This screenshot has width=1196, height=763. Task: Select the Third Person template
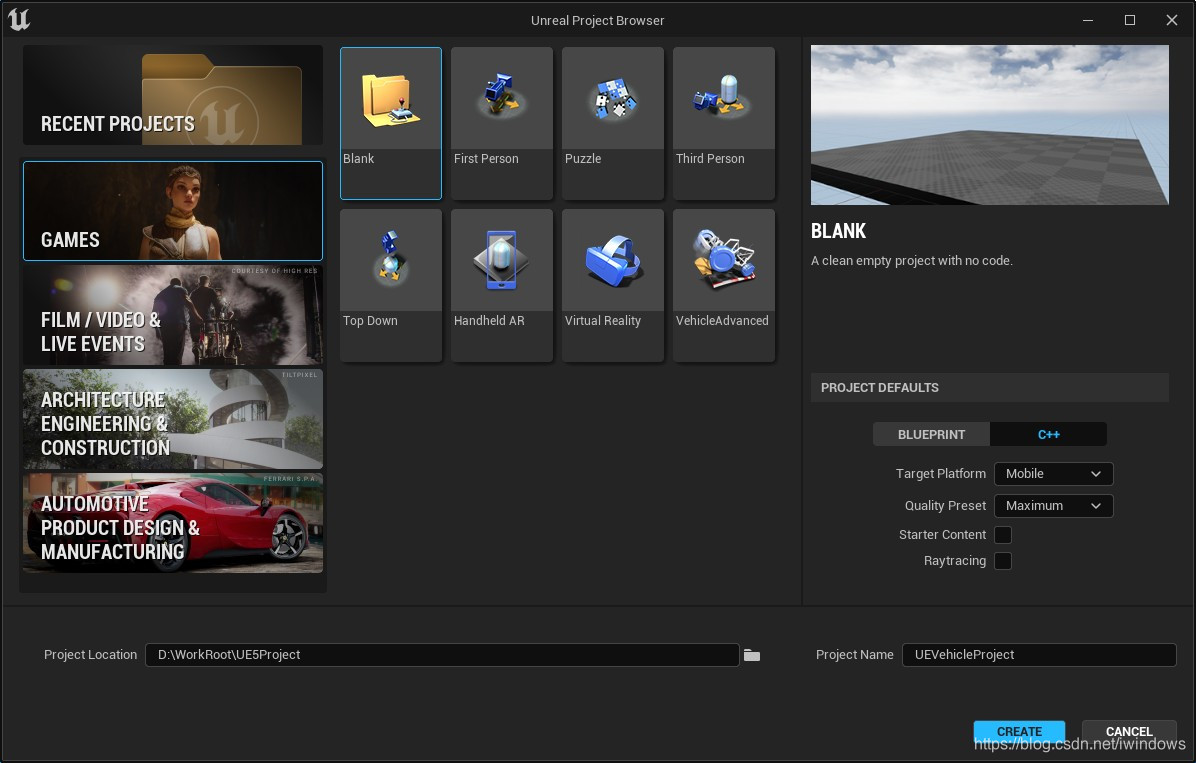click(x=724, y=123)
